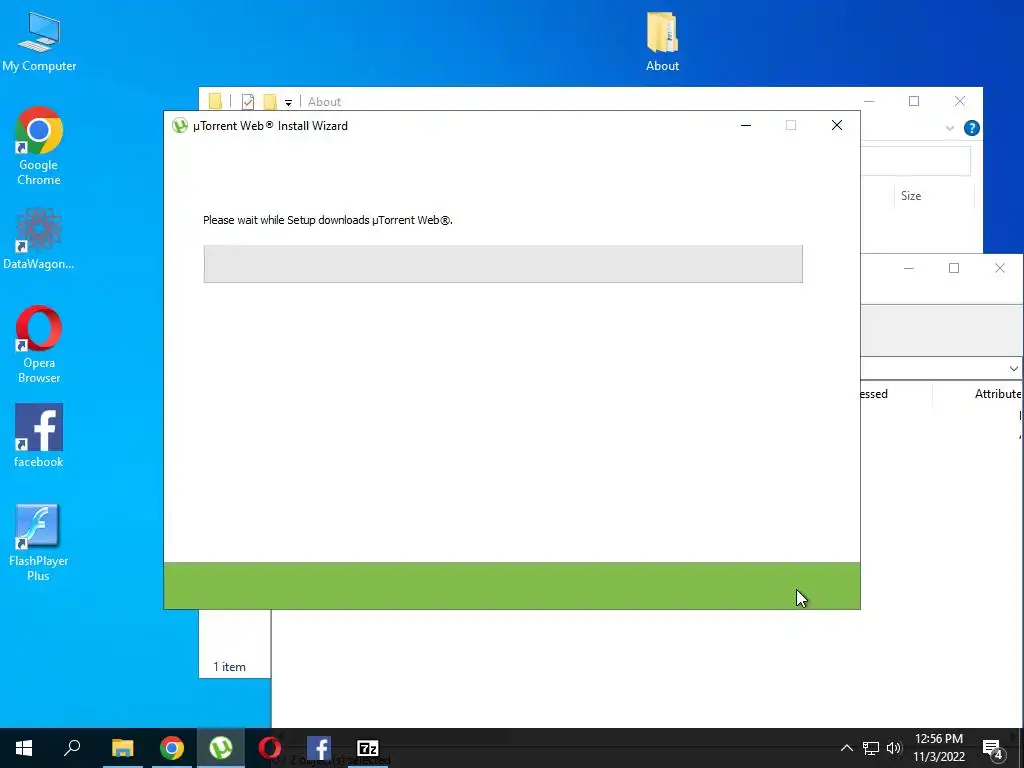The width and height of the screenshot is (1024, 768).
Task: Open clock showing 12:56 PM
Action: [938, 748]
